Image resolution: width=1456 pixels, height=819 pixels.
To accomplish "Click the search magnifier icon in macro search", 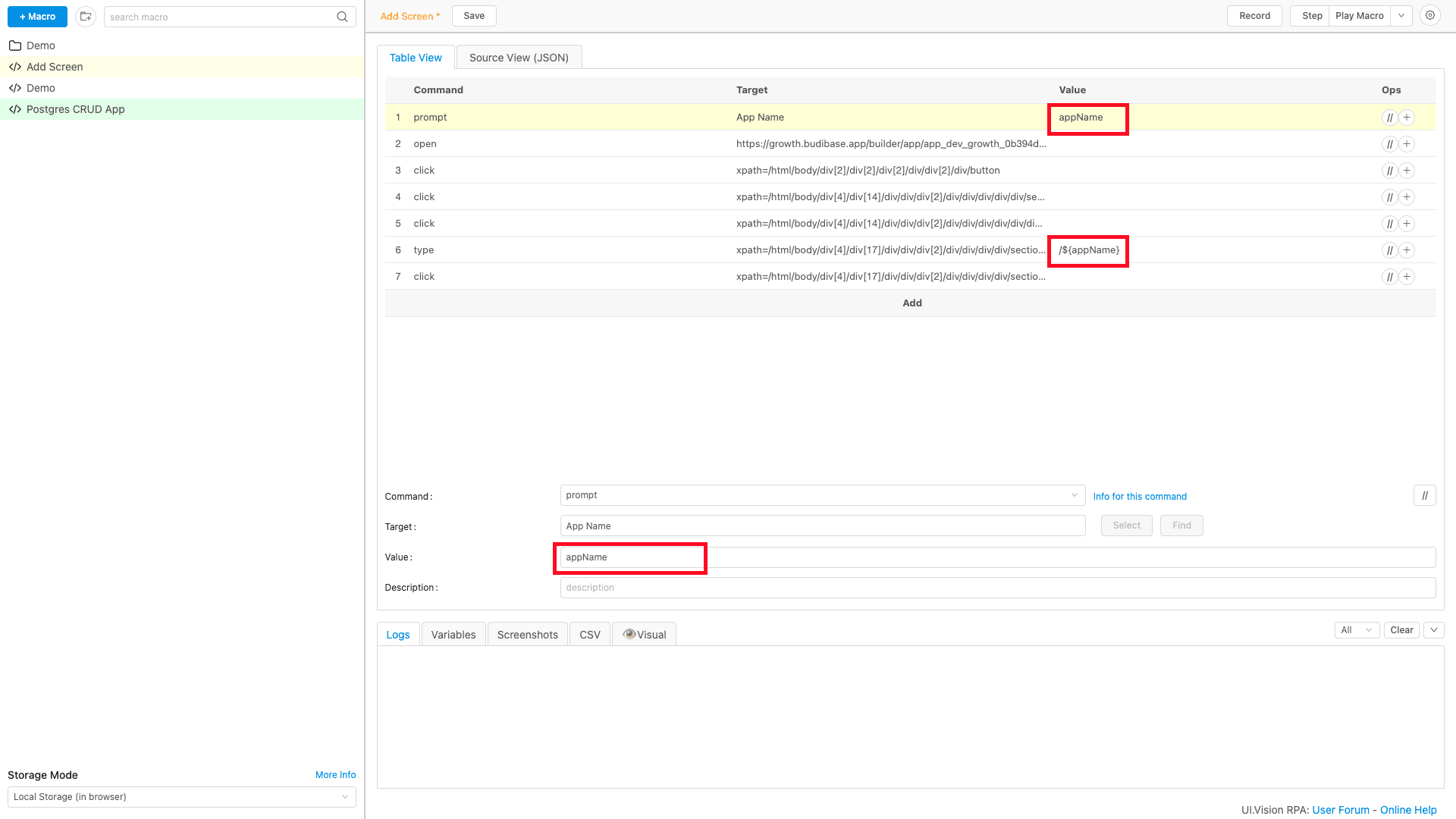I will [343, 17].
